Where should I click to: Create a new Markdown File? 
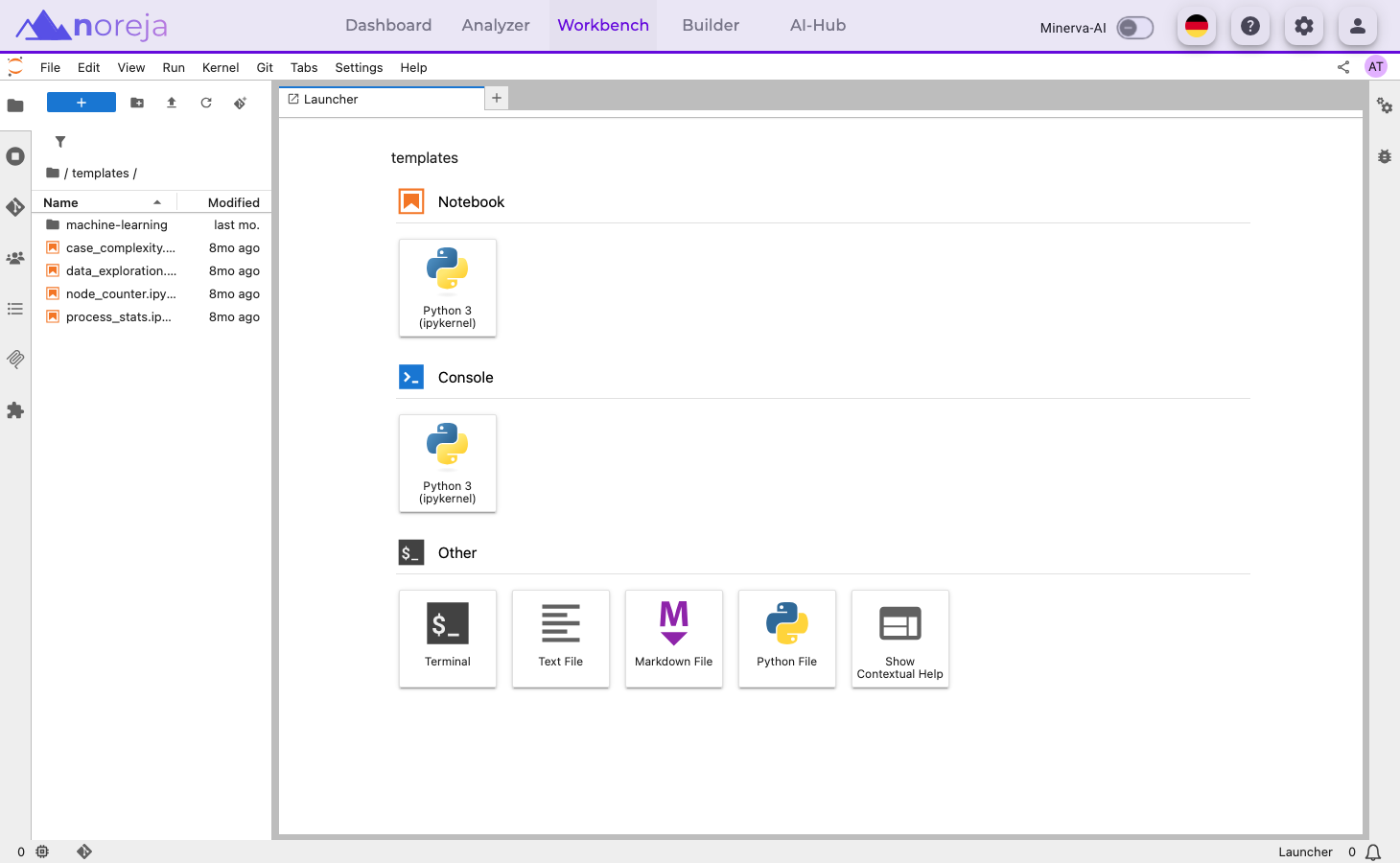[674, 639]
